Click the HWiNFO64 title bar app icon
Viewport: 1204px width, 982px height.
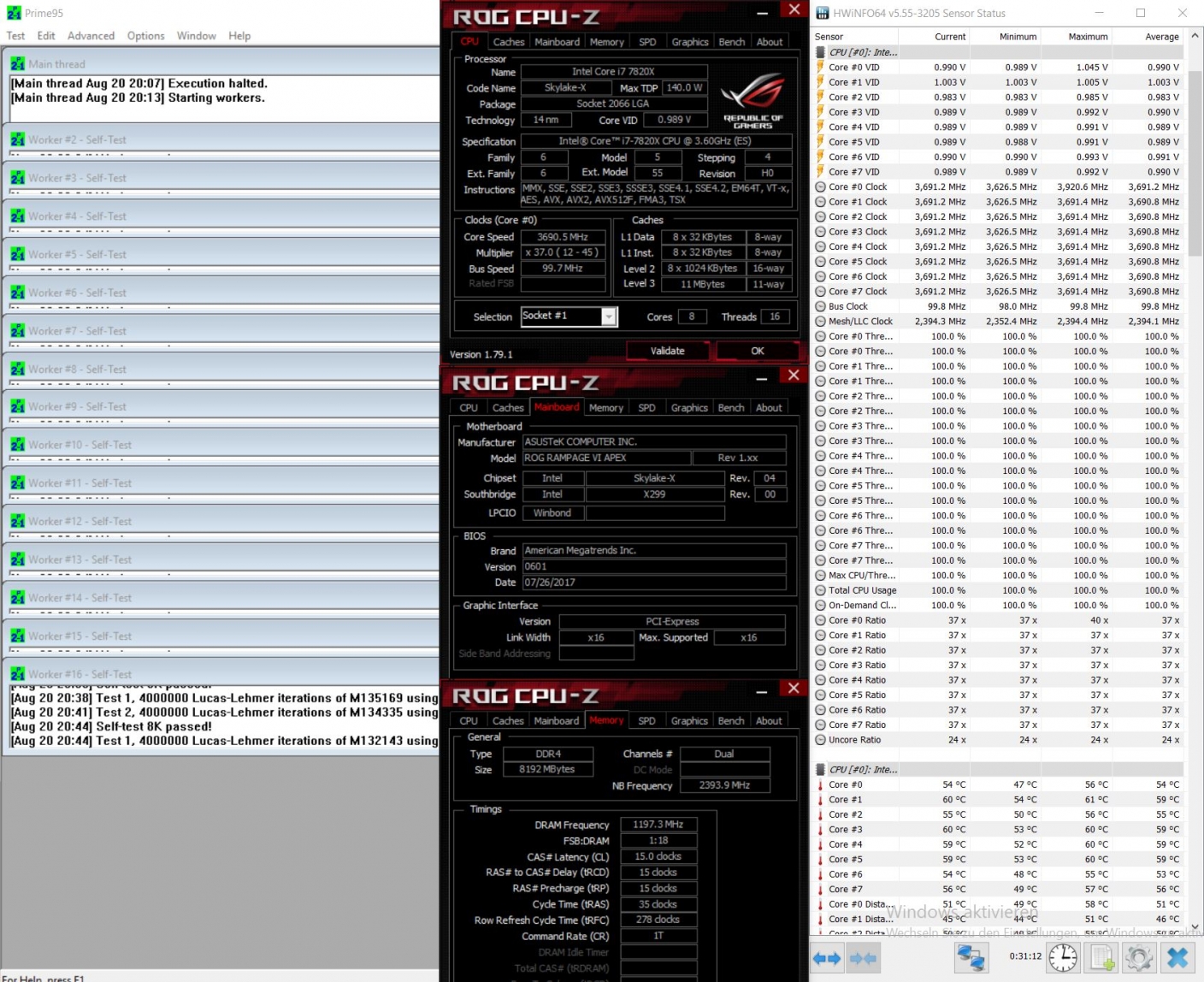[x=823, y=13]
